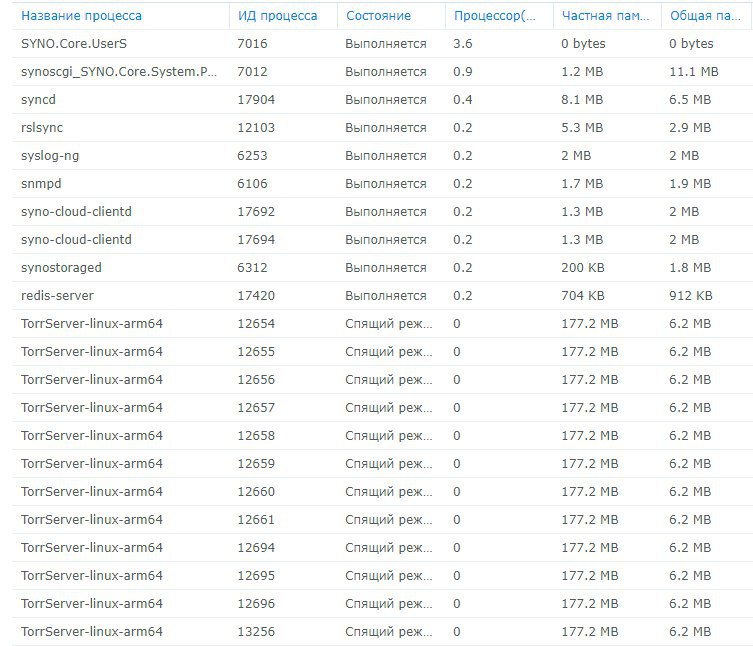Image resolution: width=753 pixels, height=646 pixels.
Task: Select TorrServer-linux-arm64 with PID 12655
Action: [92, 352]
